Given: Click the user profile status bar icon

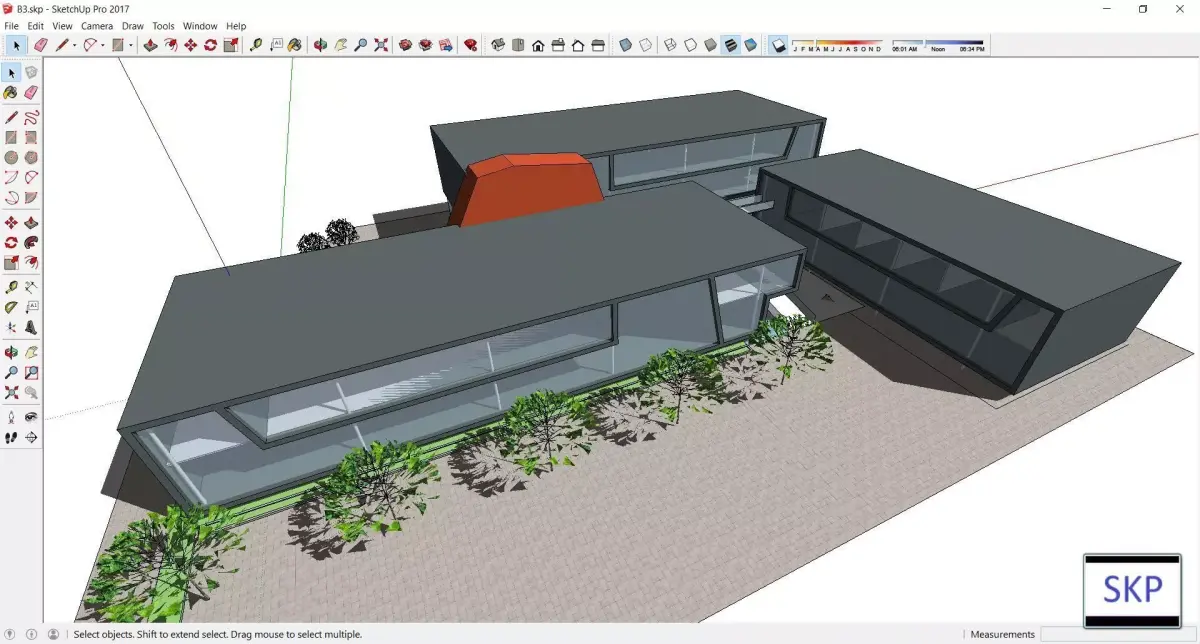Looking at the screenshot, I should [53, 634].
